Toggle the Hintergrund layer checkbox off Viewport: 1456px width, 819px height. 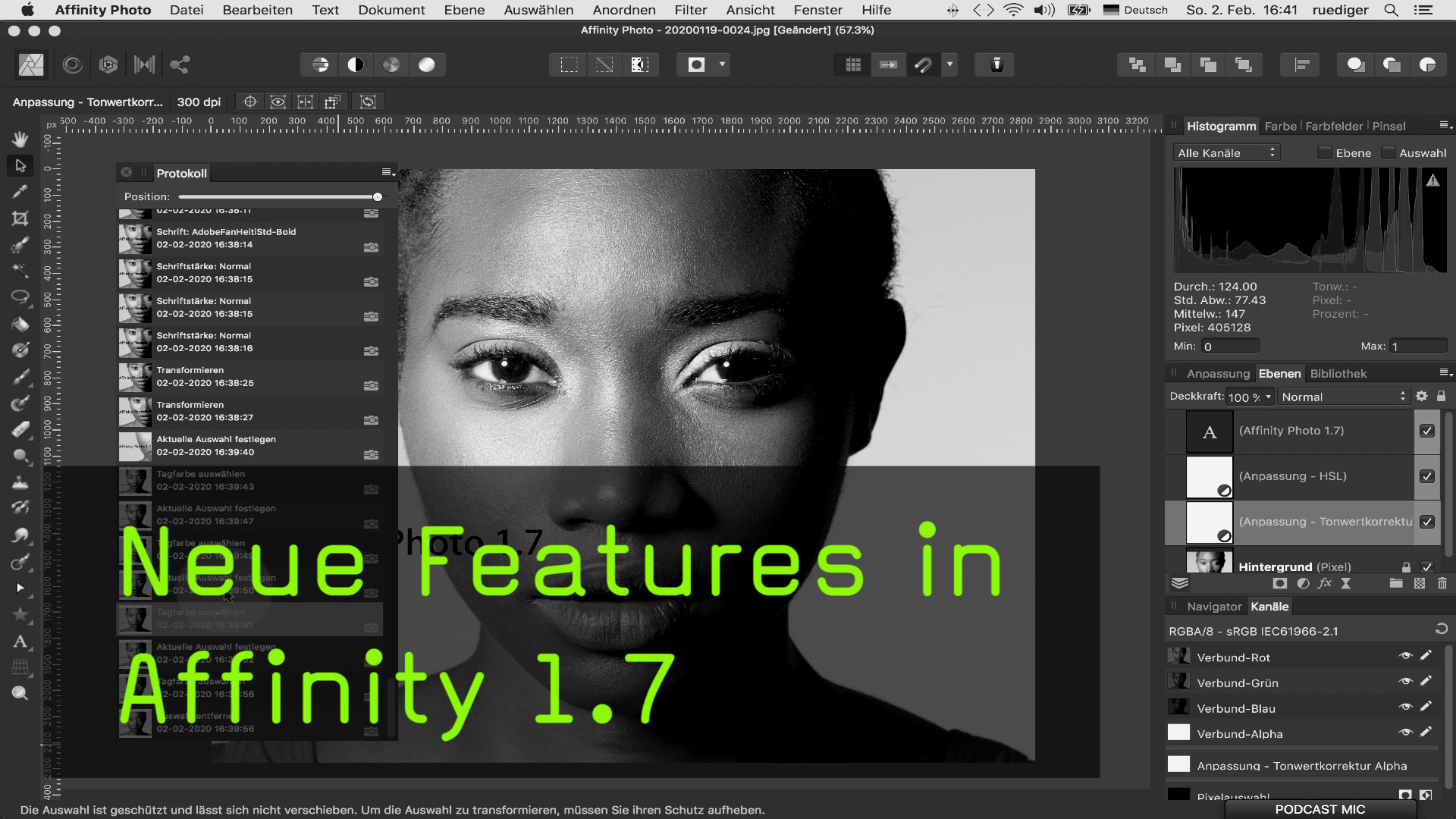coord(1427,567)
